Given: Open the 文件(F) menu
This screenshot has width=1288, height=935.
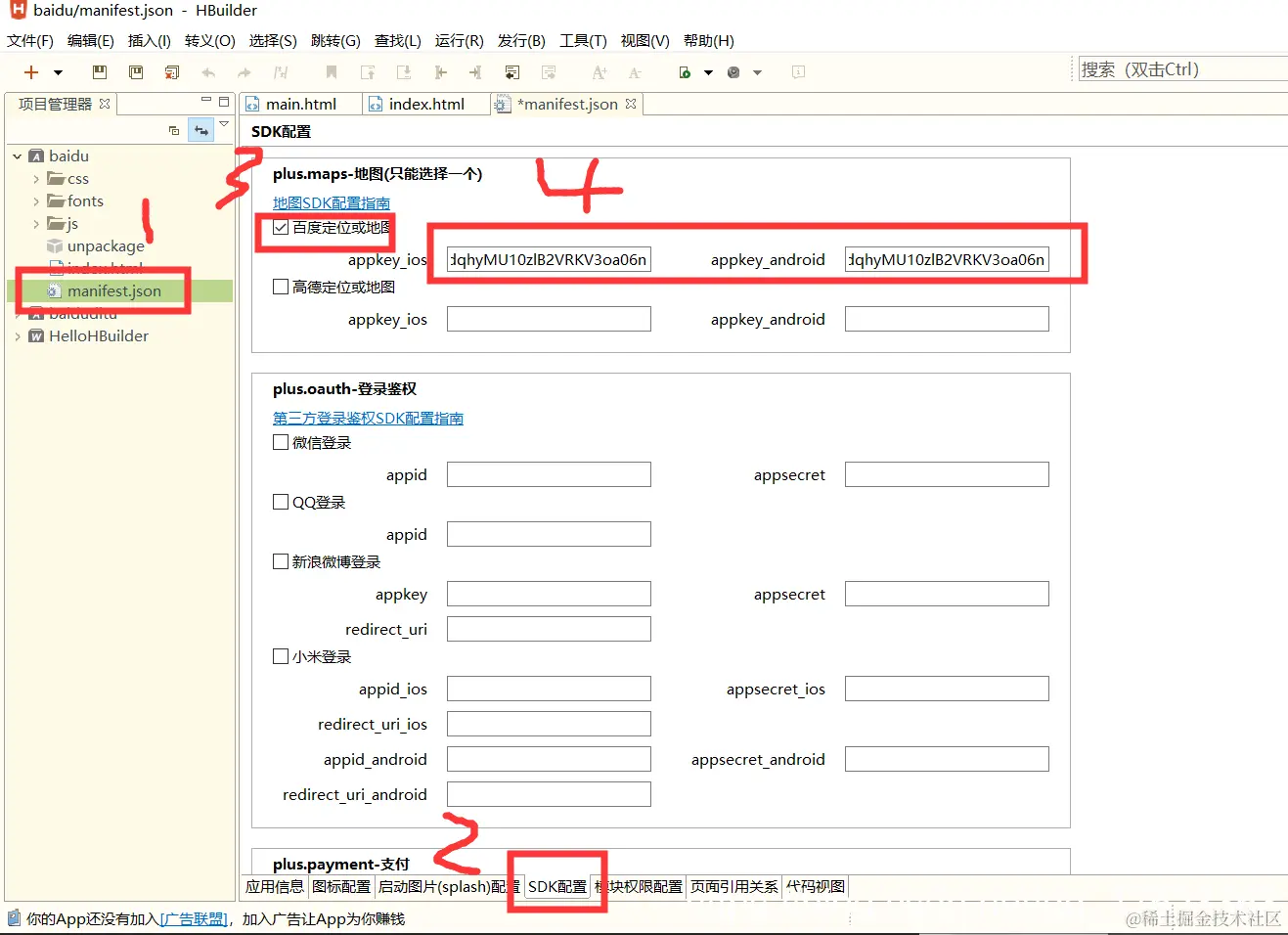Looking at the screenshot, I should 30,41.
